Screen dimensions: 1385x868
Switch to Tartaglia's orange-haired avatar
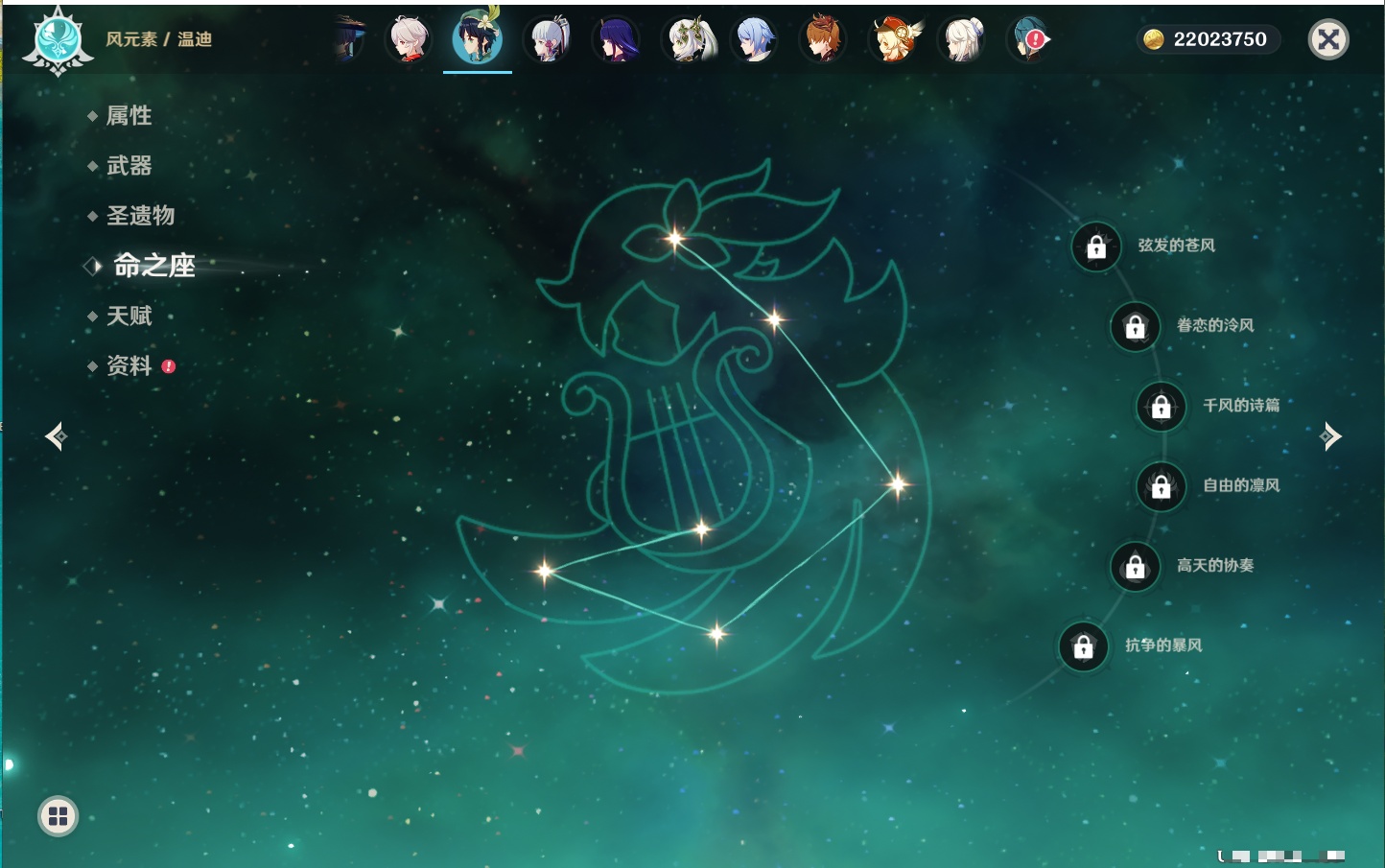(x=823, y=39)
